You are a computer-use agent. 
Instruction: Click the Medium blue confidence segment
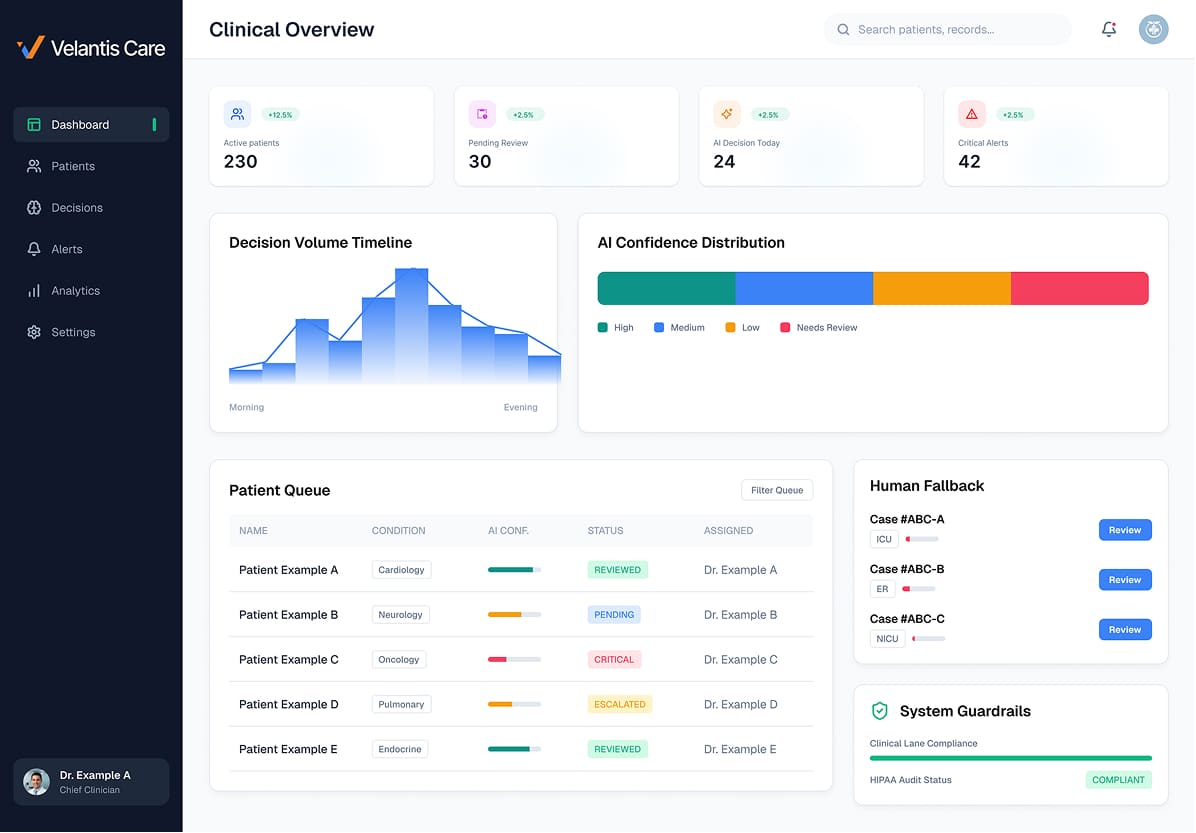(x=804, y=288)
